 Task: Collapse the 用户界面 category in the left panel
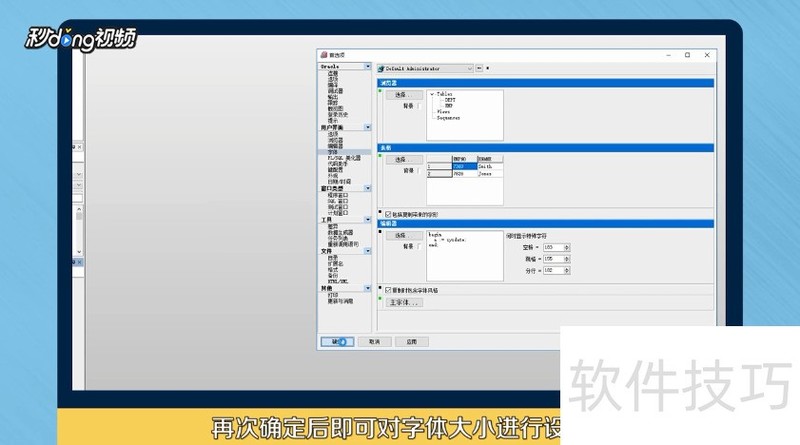point(367,127)
